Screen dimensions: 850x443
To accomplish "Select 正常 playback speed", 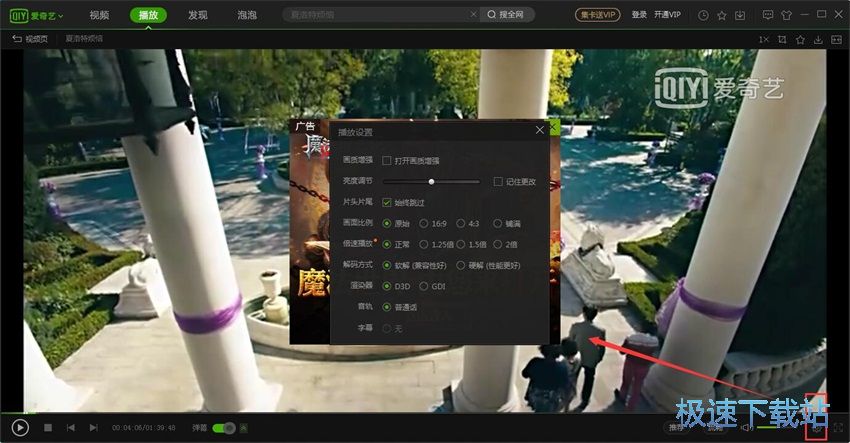I will 397,245.
